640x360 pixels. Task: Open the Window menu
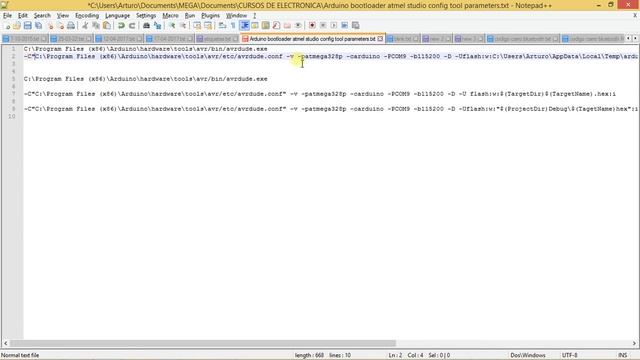pyautogui.click(x=236, y=16)
